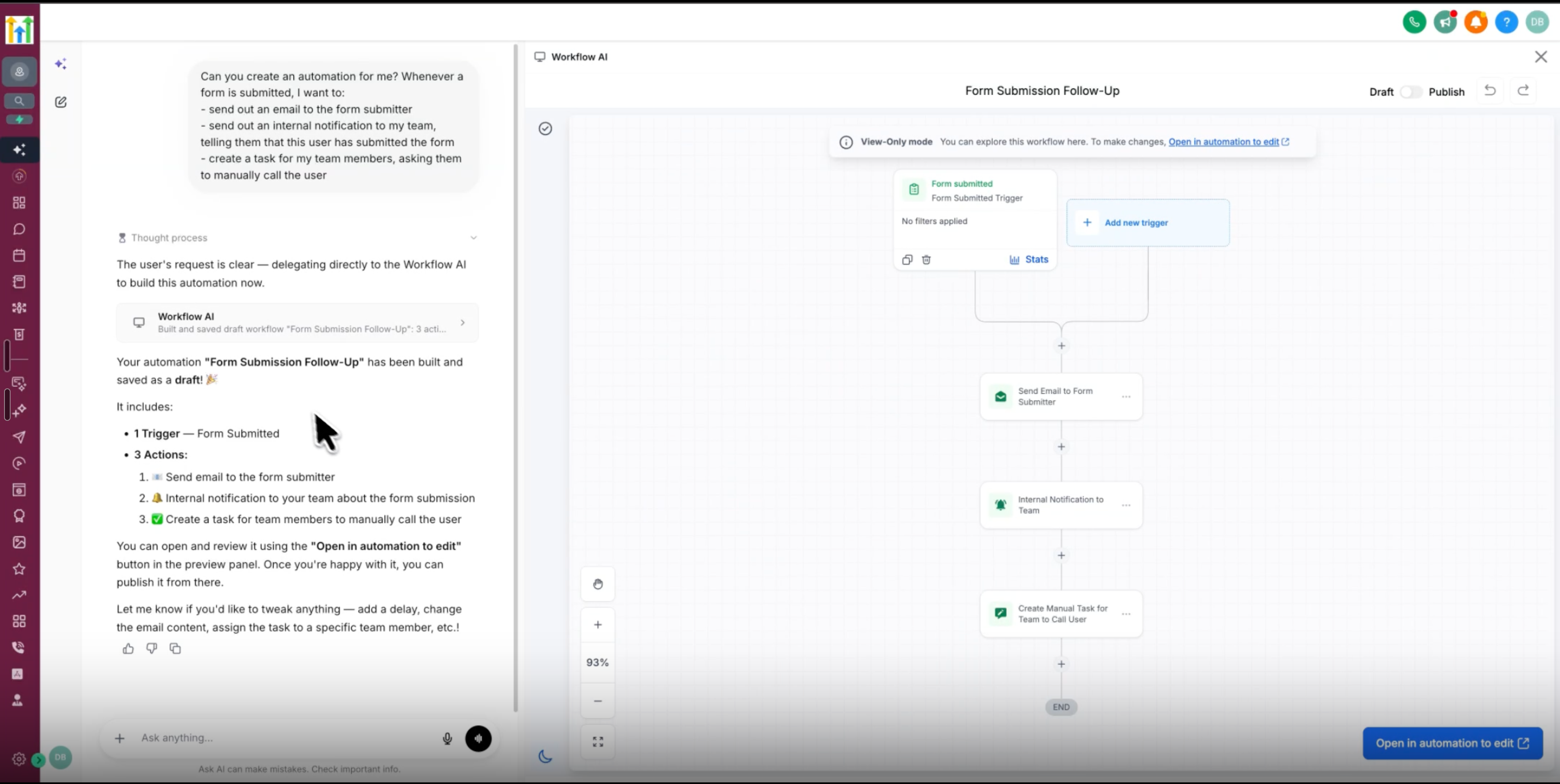The width and height of the screenshot is (1560, 784).
Task: Fit workflow to screen icon
Action: coord(598,742)
